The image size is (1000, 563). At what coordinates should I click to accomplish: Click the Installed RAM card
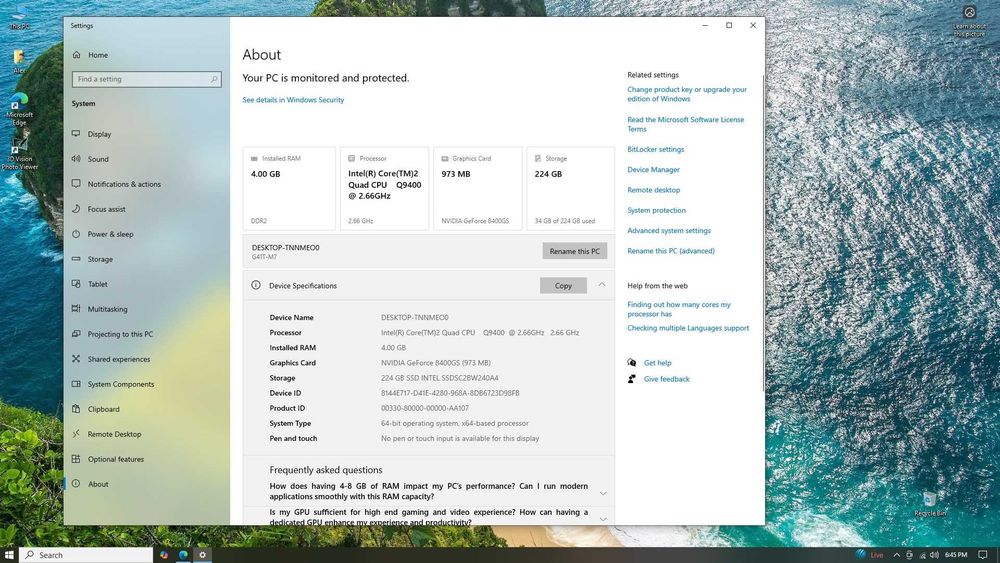tap(289, 189)
